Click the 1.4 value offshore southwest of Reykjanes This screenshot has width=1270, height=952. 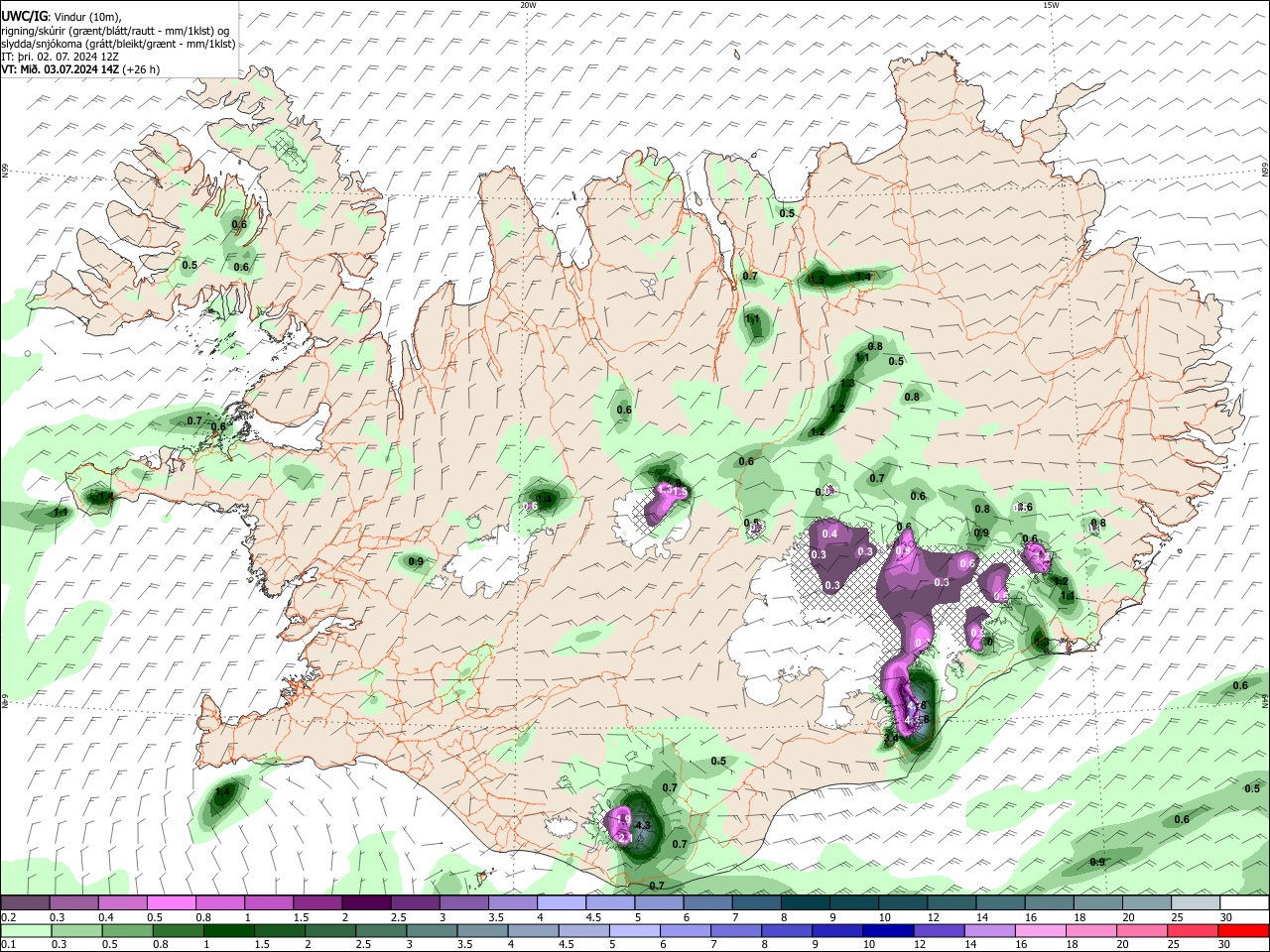click(222, 791)
